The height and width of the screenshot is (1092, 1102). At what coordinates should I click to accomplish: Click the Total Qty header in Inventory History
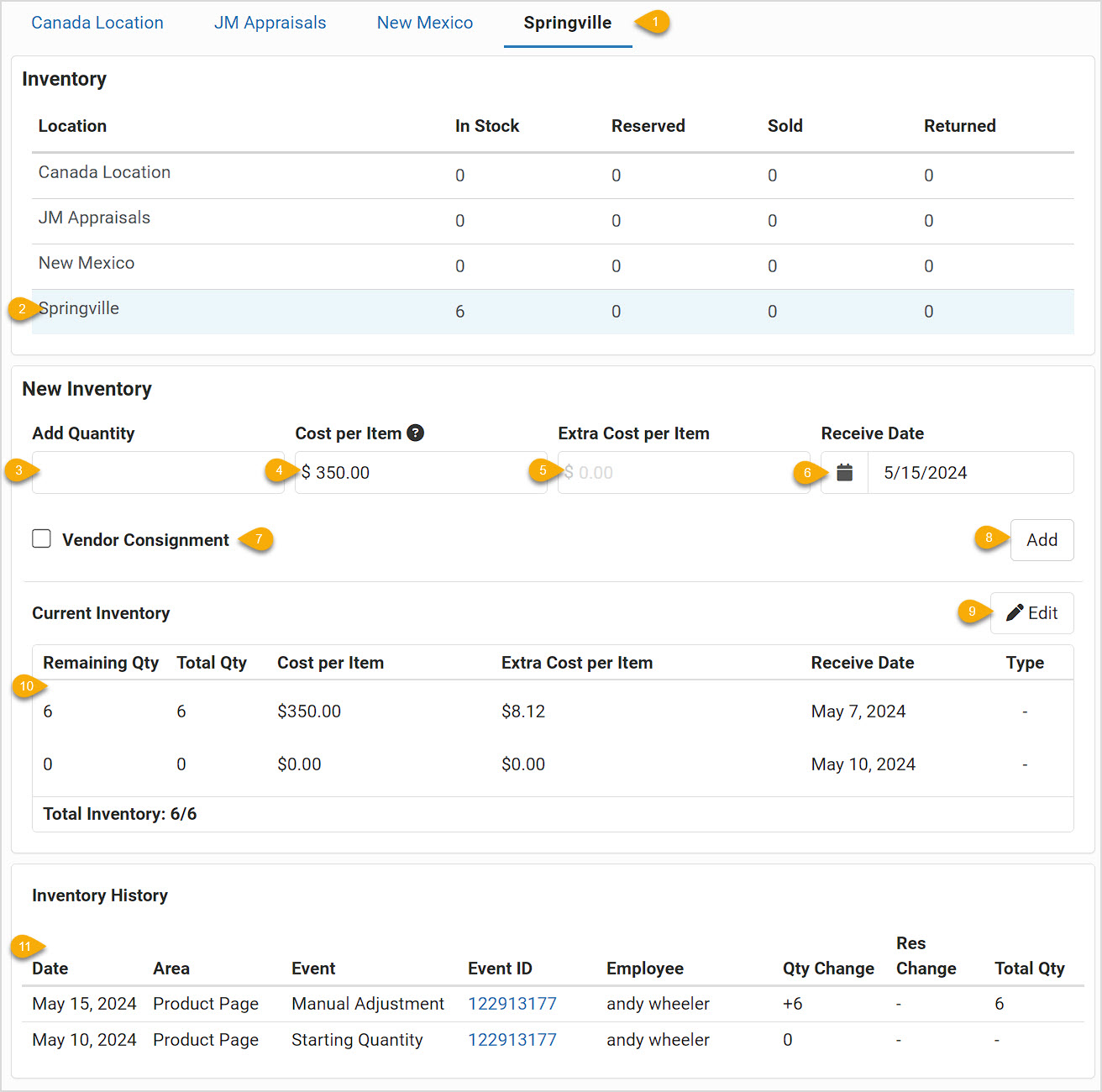tap(1030, 969)
